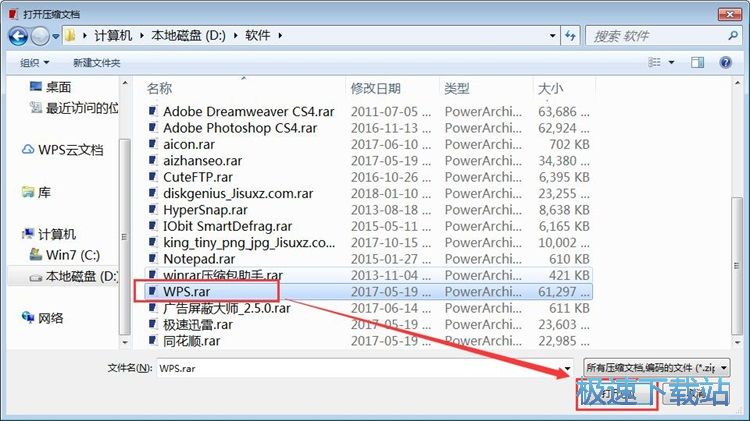Screen dimensions: 750x421
Task: Click the refresh button next to address bar
Action: (x=570, y=35)
